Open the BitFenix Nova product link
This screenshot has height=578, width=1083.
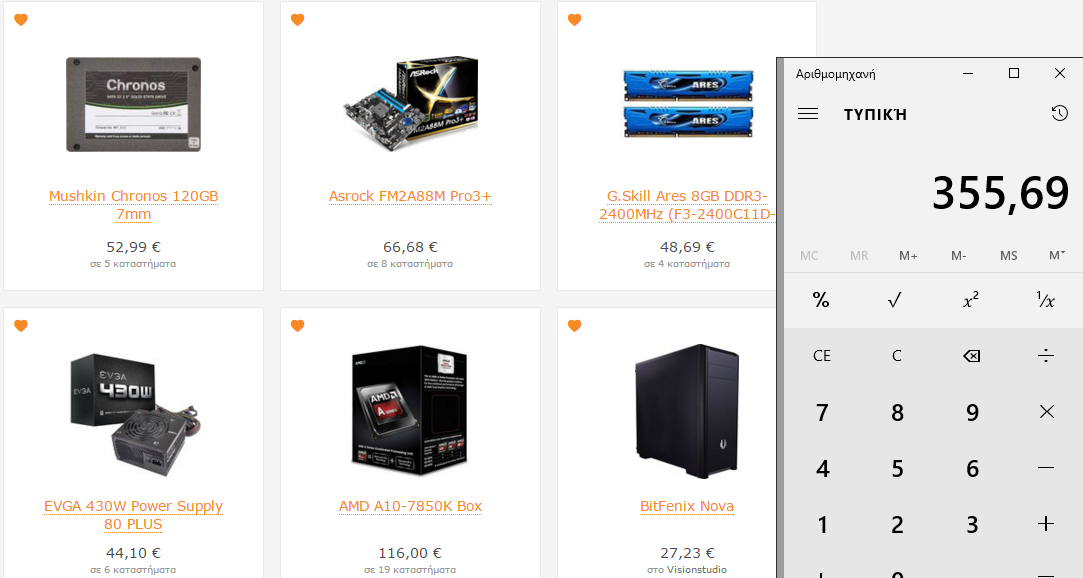point(687,506)
